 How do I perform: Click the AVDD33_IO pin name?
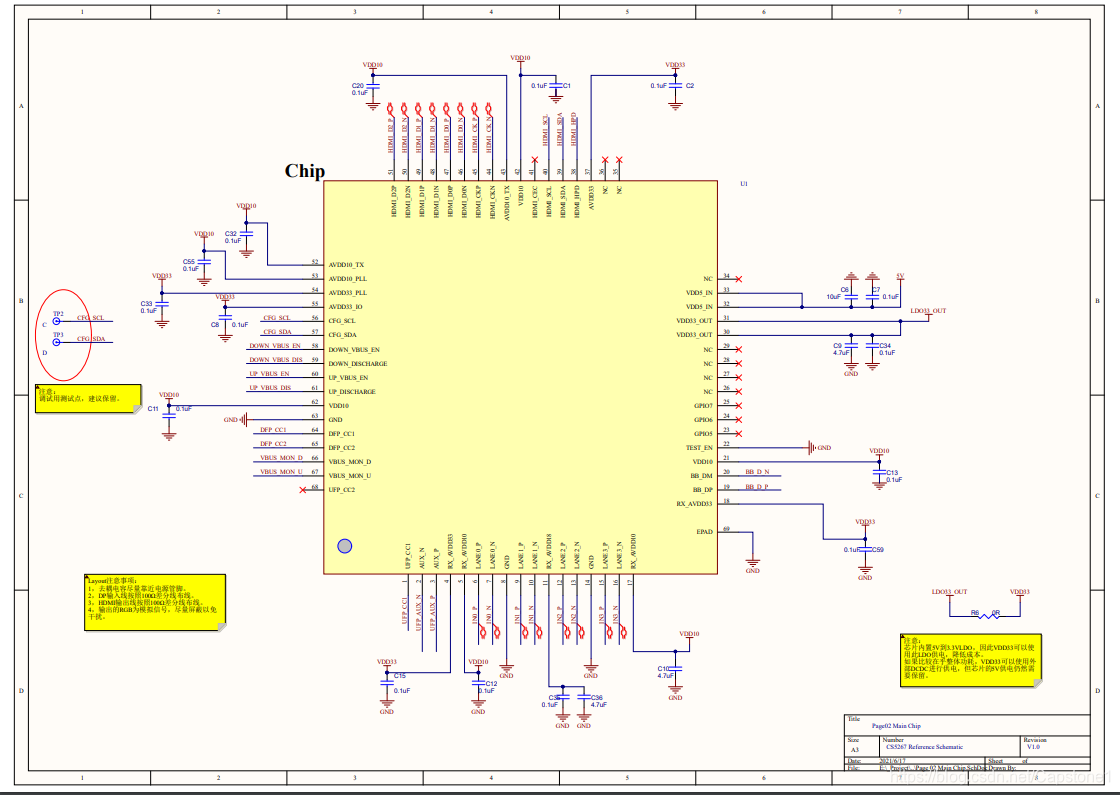point(346,307)
